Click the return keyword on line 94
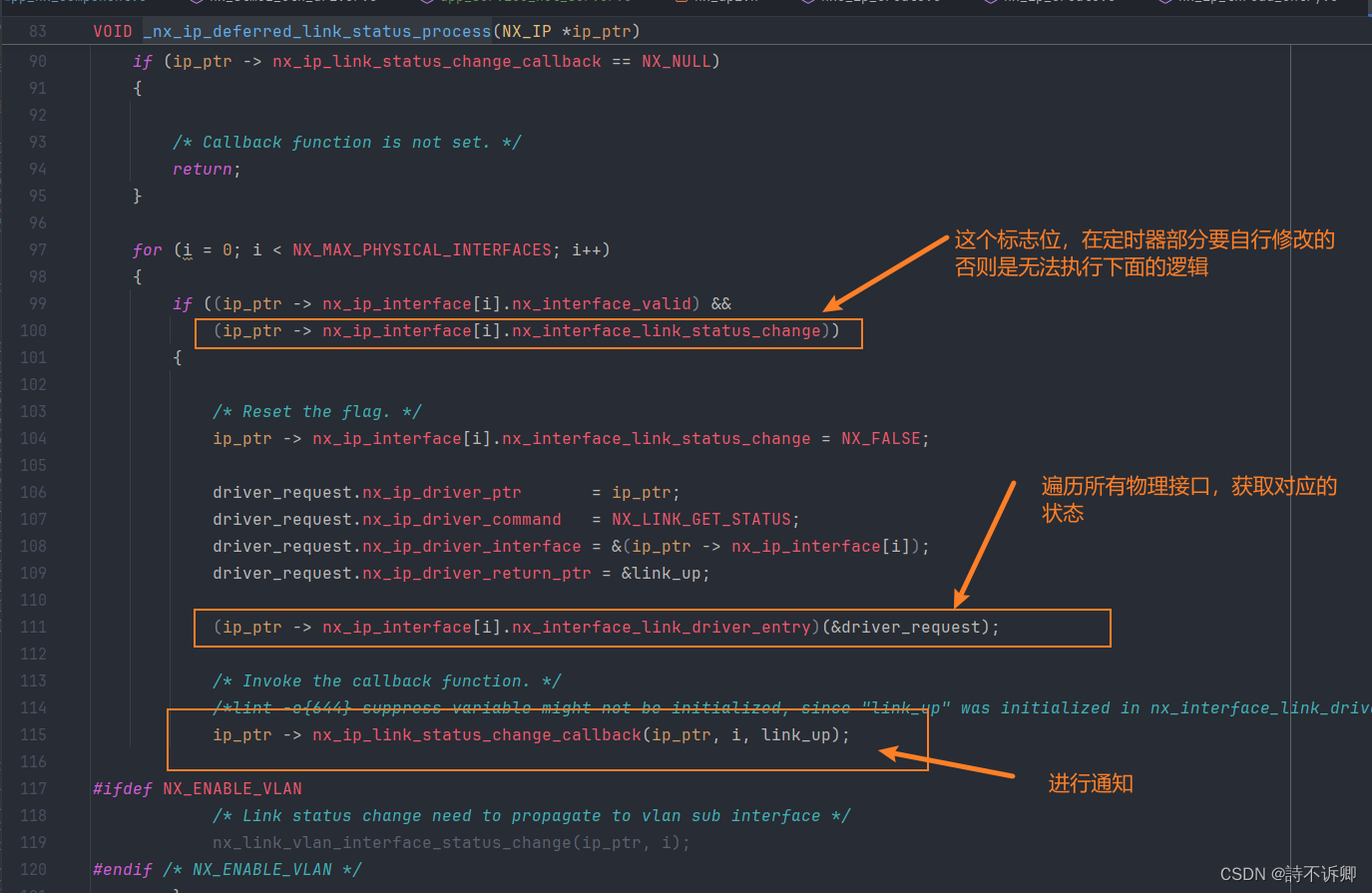The height and width of the screenshot is (893, 1372). (x=203, y=169)
